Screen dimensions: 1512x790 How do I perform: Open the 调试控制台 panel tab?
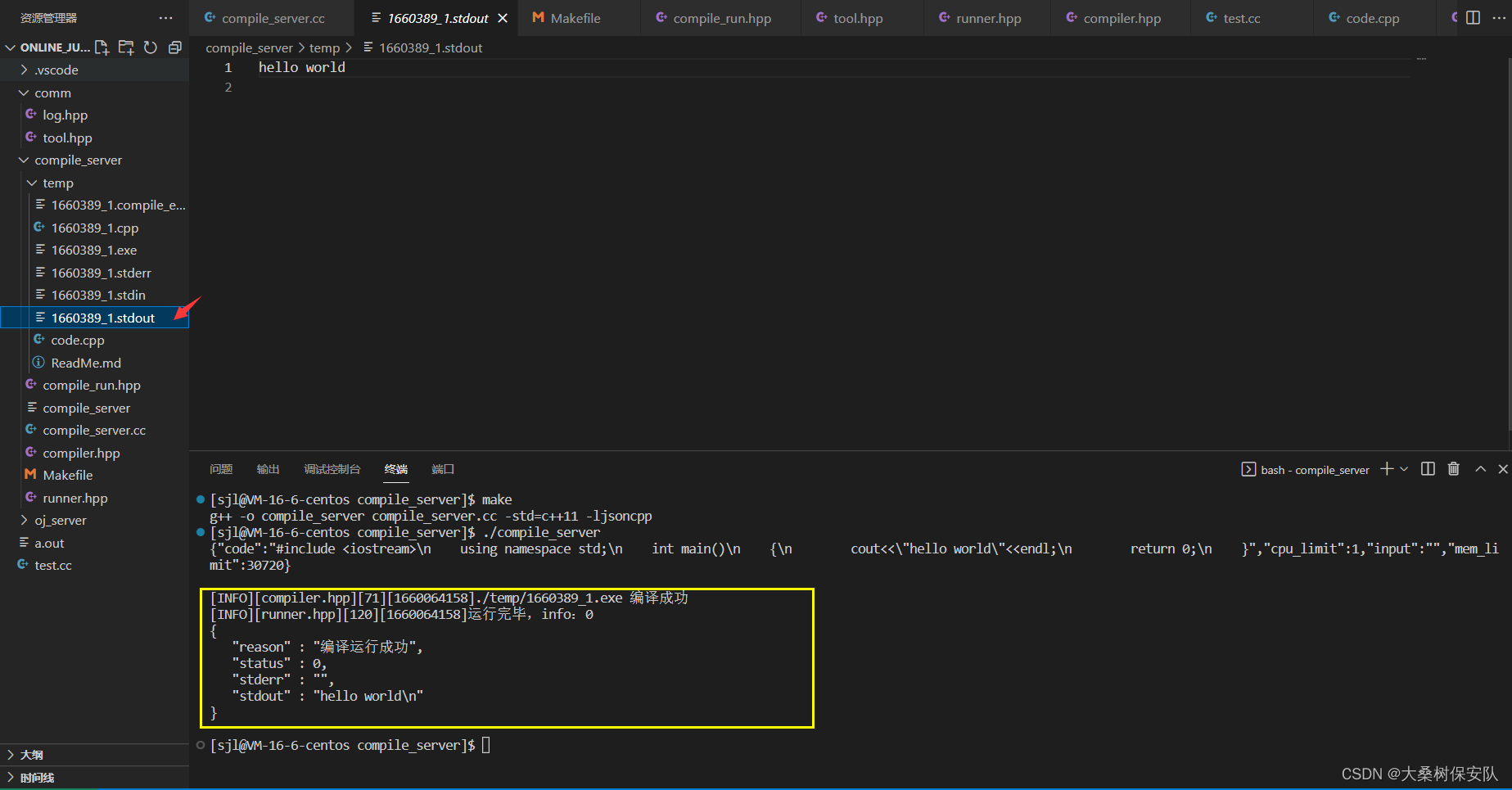tap(332, 469)
